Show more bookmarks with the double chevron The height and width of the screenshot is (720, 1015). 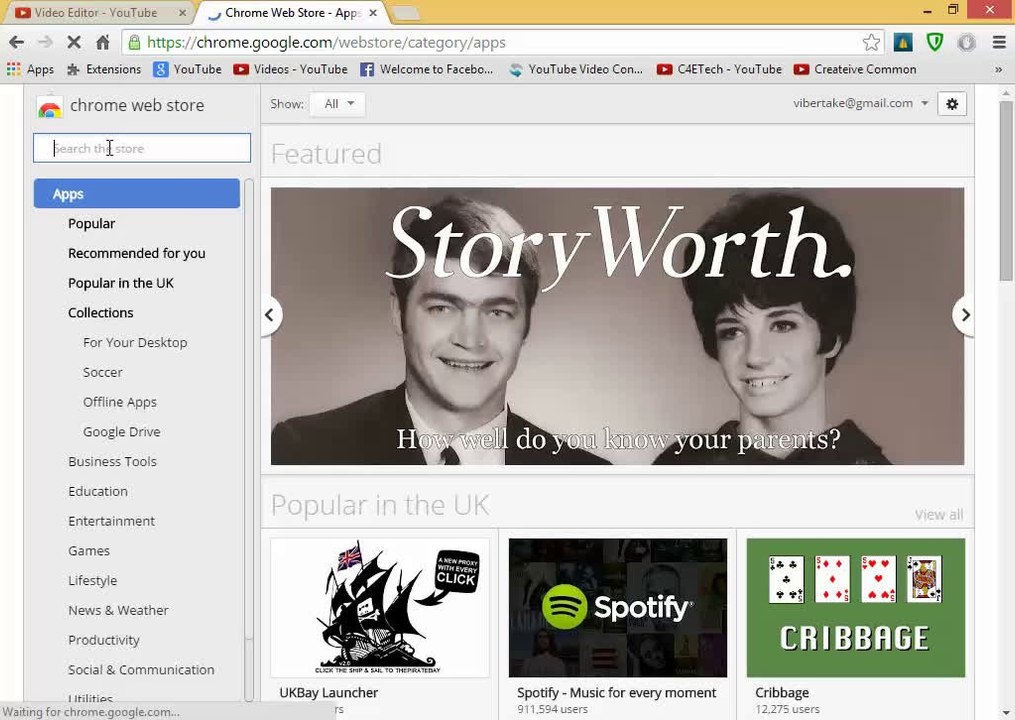coord(998,69)
